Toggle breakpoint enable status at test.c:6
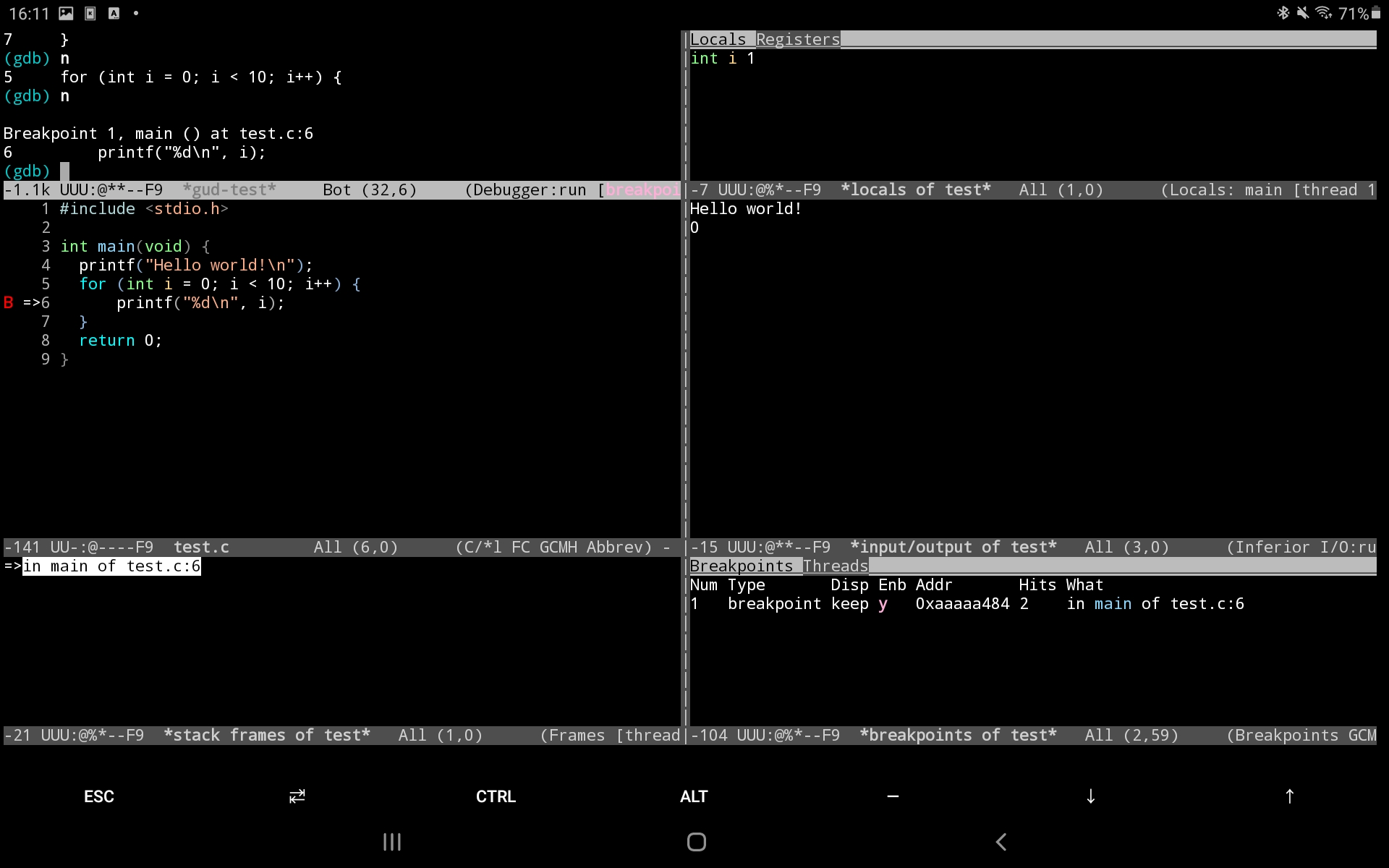1389x868 pixels. [x=882, y=603]
